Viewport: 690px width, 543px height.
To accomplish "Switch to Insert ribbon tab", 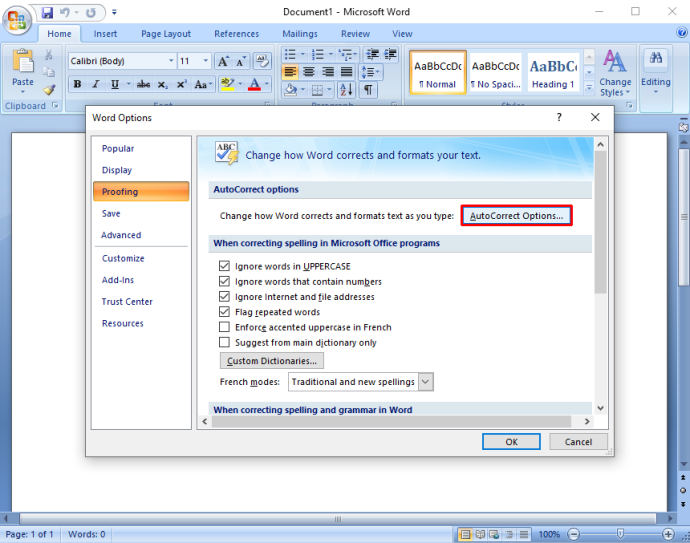I will point(105,34).
